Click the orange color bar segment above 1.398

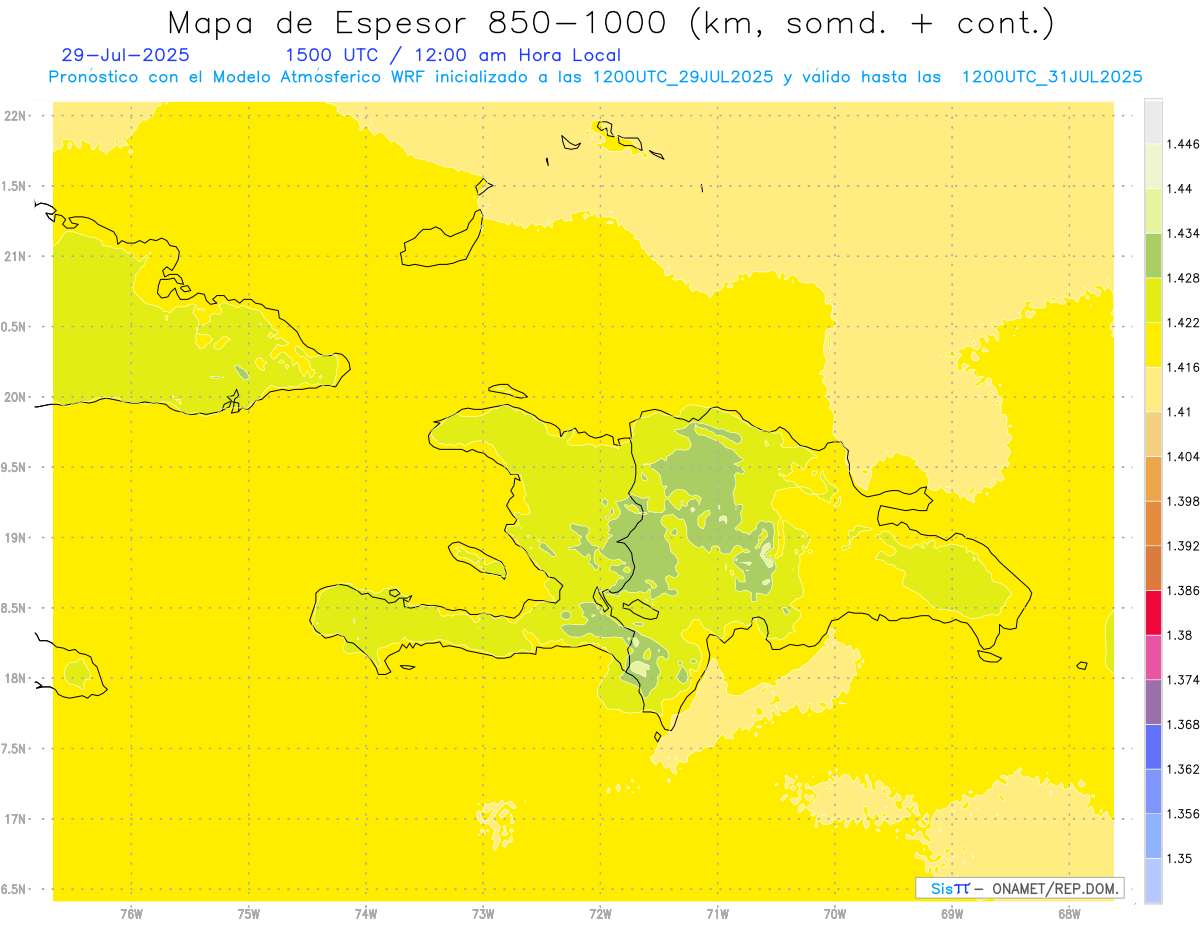pos(1153,479)
